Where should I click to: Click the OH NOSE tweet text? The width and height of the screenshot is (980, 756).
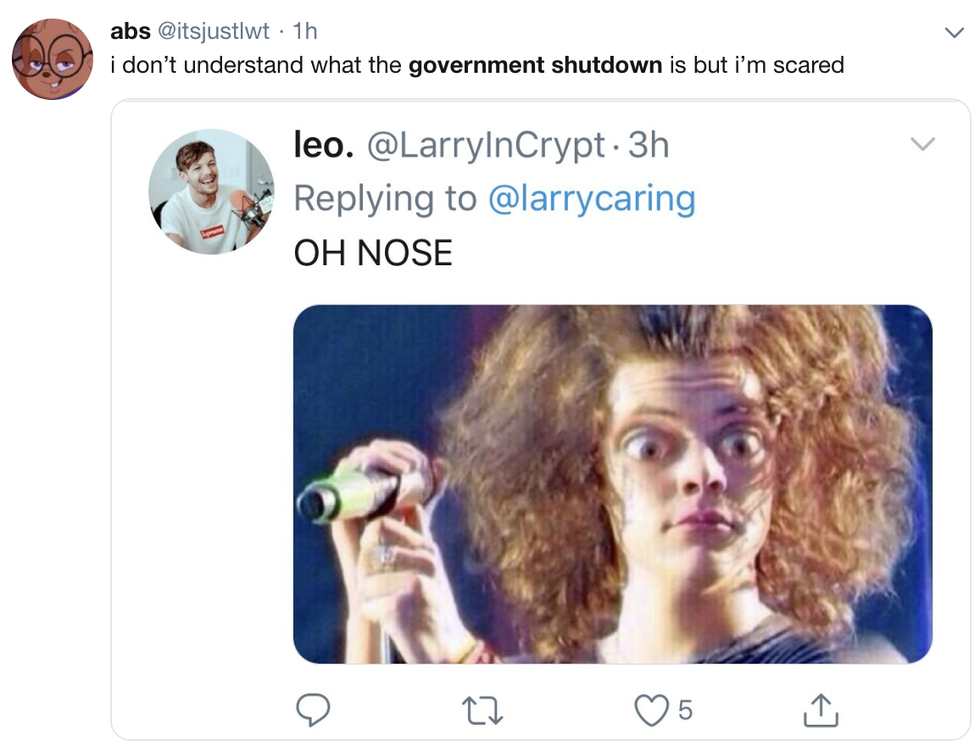click(x=372, y=252)
